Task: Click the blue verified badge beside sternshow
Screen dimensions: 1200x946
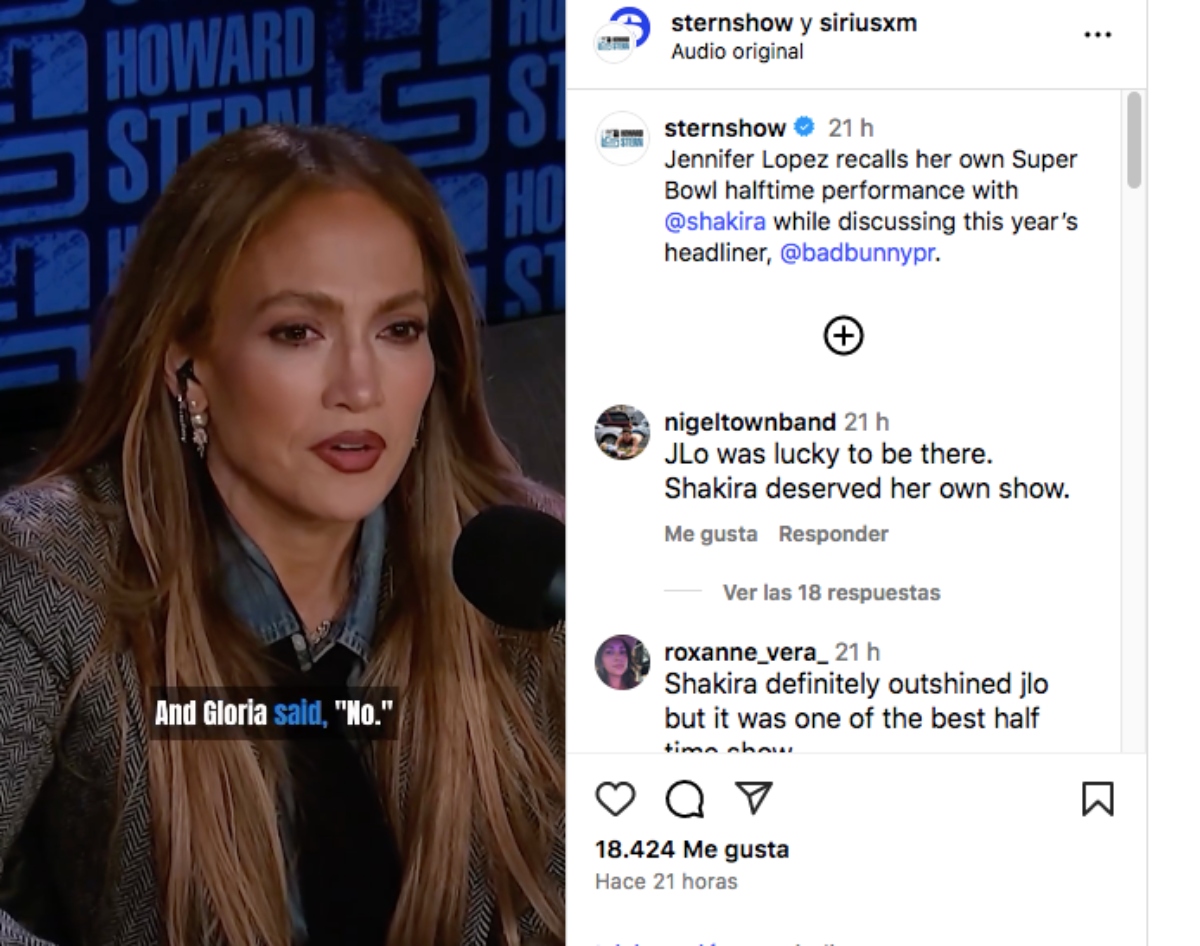Action: [x=804, y=127]
